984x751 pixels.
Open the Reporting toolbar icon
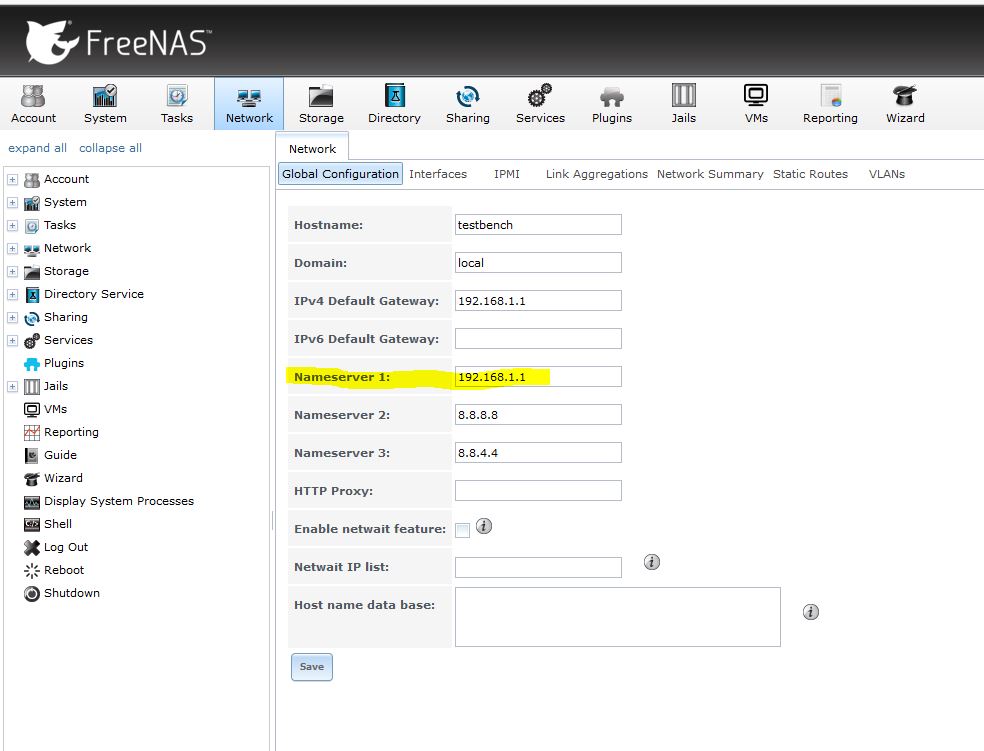click(x=830, y=104)
